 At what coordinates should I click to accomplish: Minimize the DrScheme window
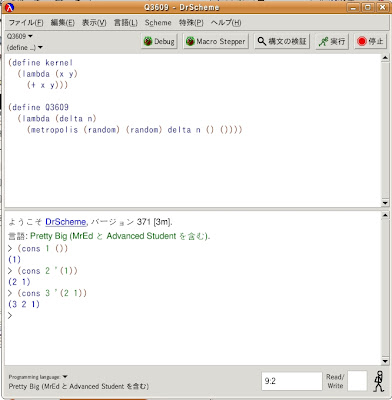(354, 7)
